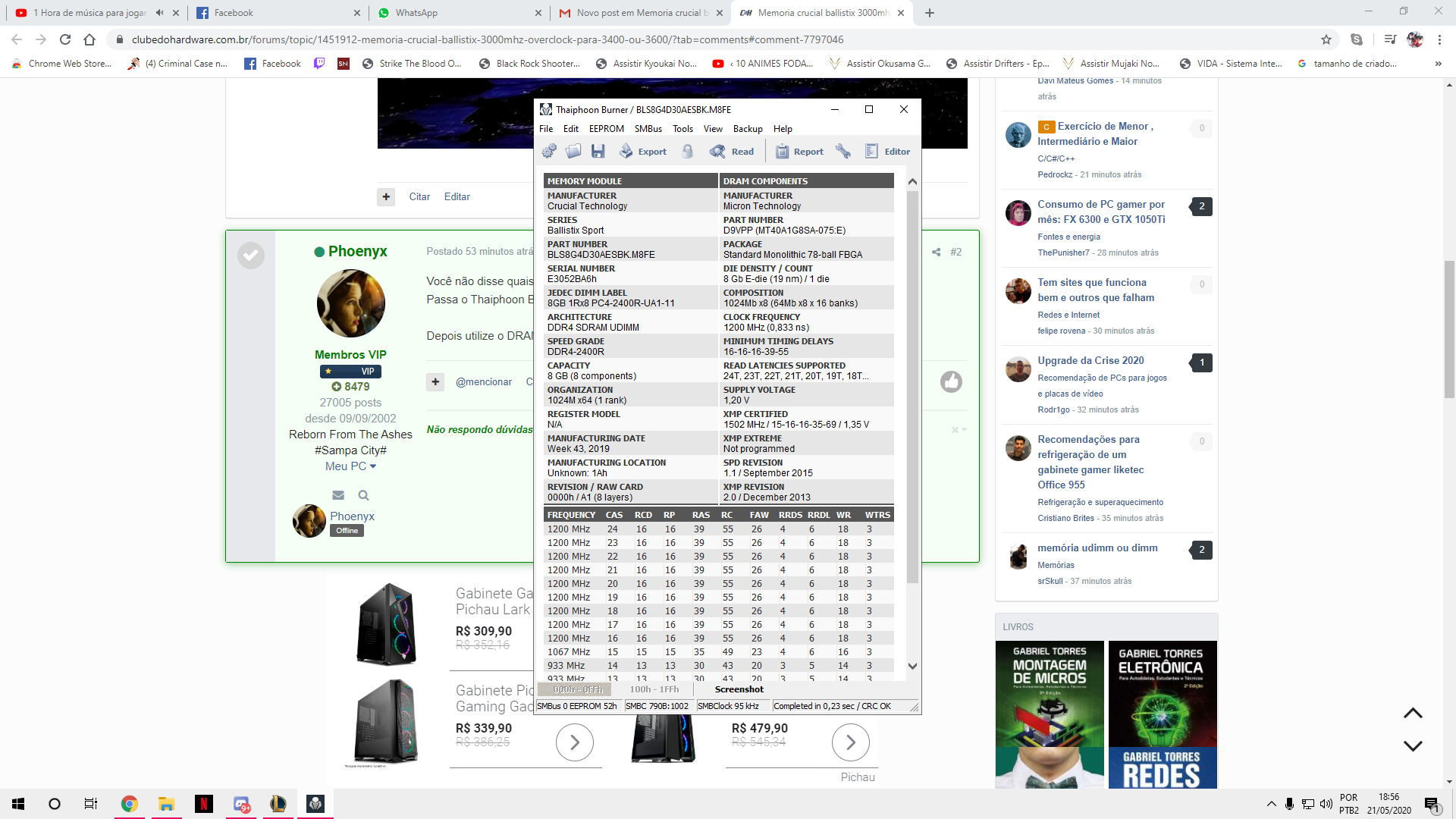Reload the page in Chrome
Screen dimensions: 1456x819
coord(65,39)
